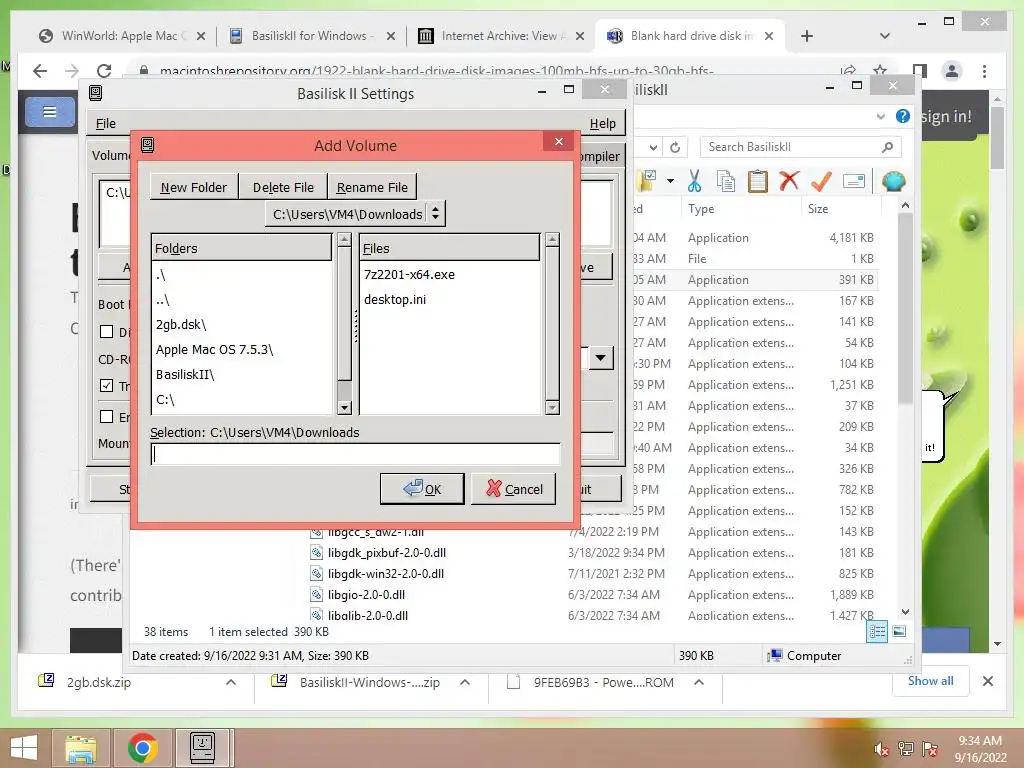Open the Help menu in Basilisk Settings
The width and height of the screenshot is (1024, 768).
(x=602, y=123)
